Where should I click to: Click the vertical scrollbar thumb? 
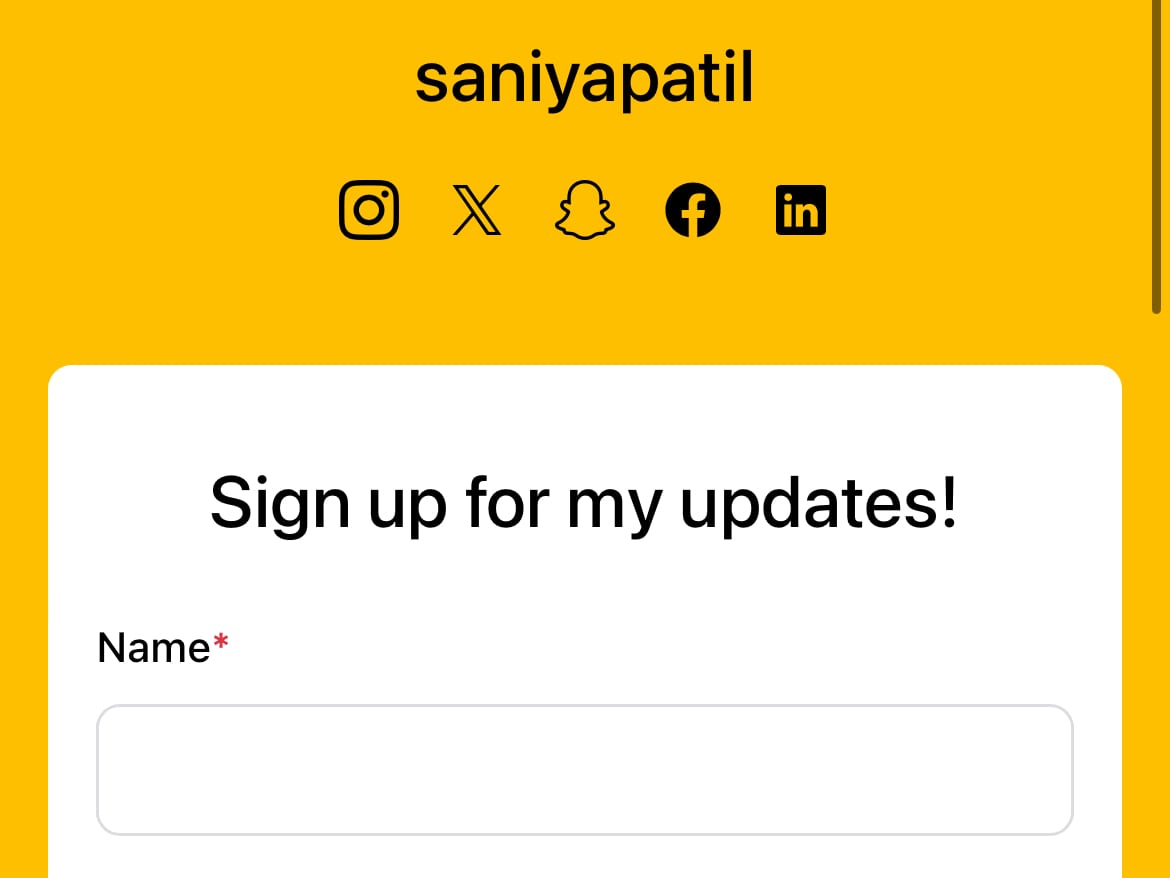click(x=1156, y=157)
